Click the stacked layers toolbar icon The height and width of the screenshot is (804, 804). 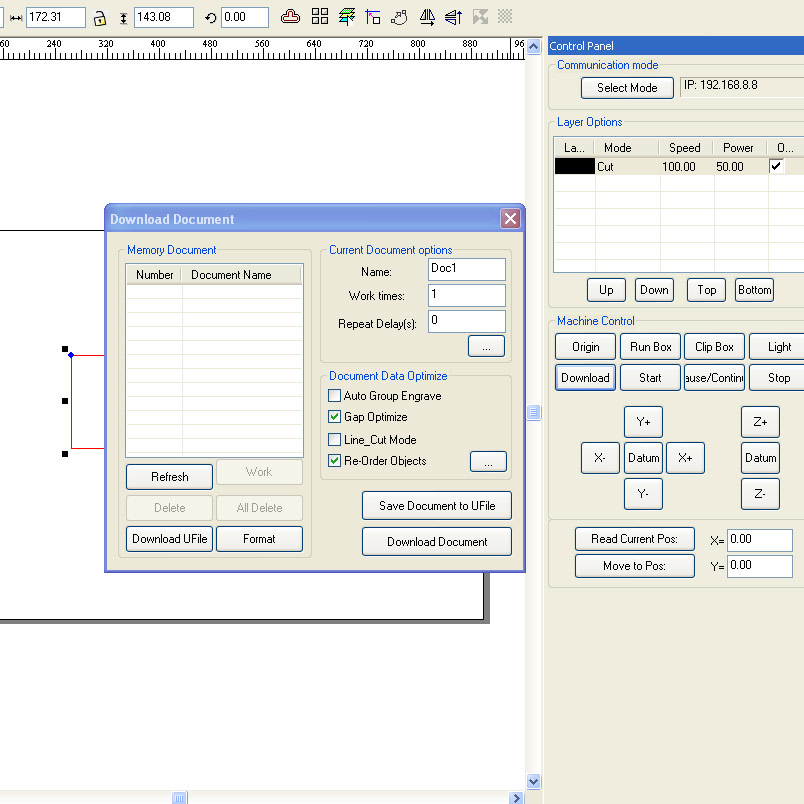pos(347,17)
